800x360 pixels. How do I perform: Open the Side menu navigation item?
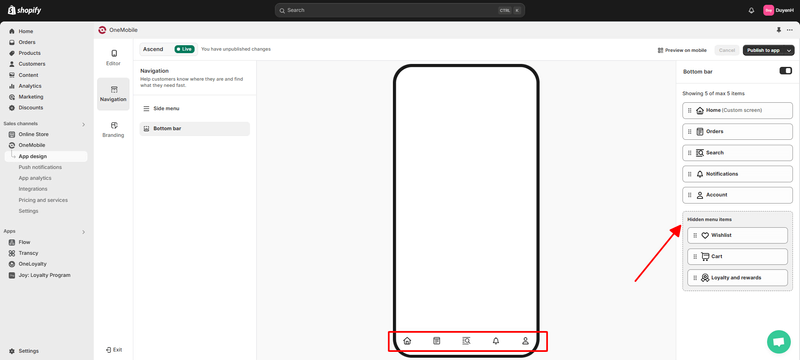(x=194, y=109)
